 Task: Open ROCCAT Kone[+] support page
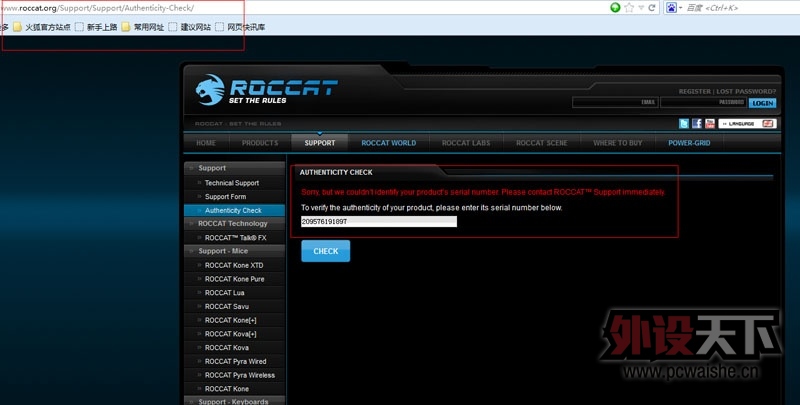pyautogui.click(x=234, y=320)
